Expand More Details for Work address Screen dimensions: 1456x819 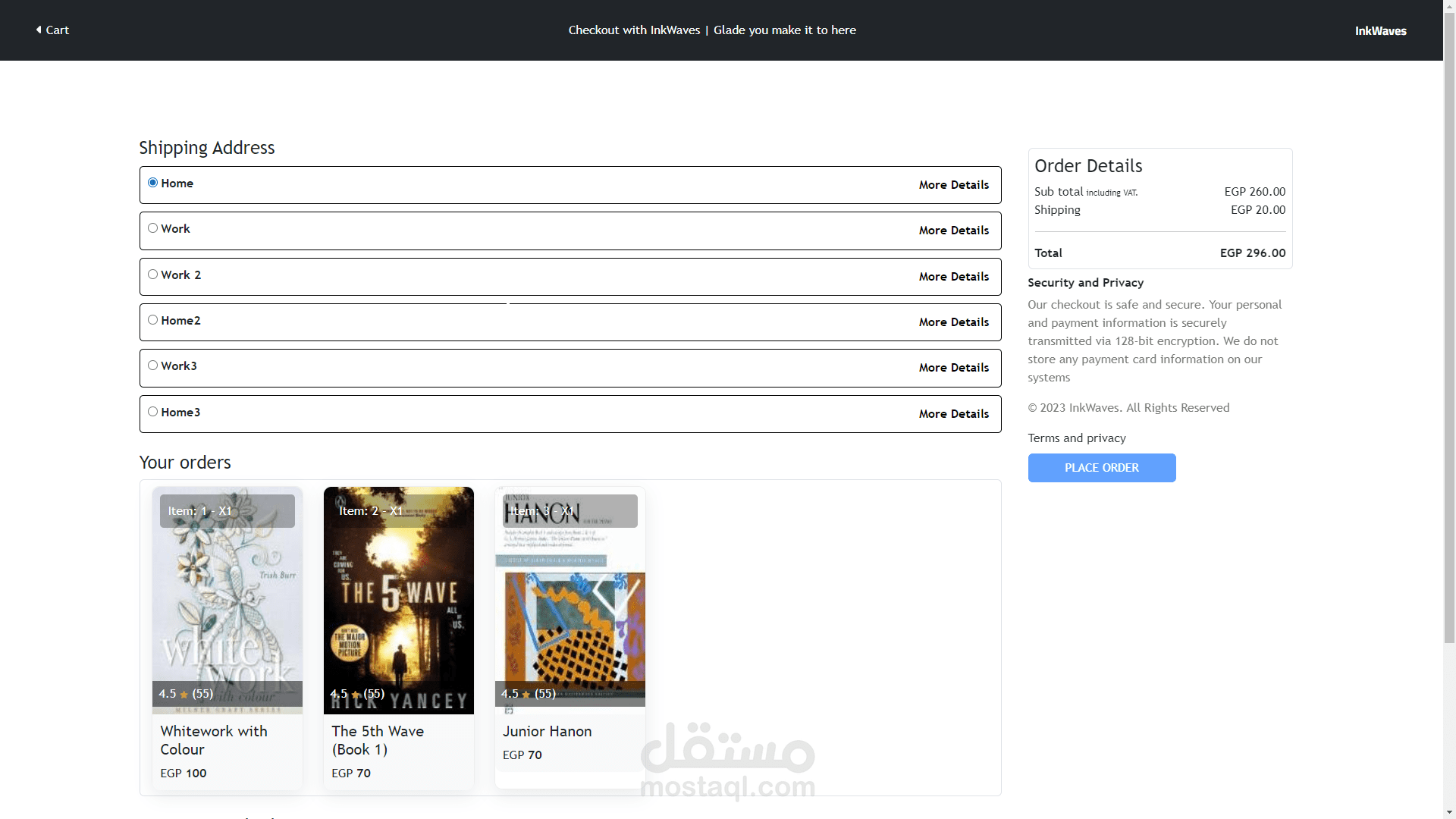coord(953,231)
